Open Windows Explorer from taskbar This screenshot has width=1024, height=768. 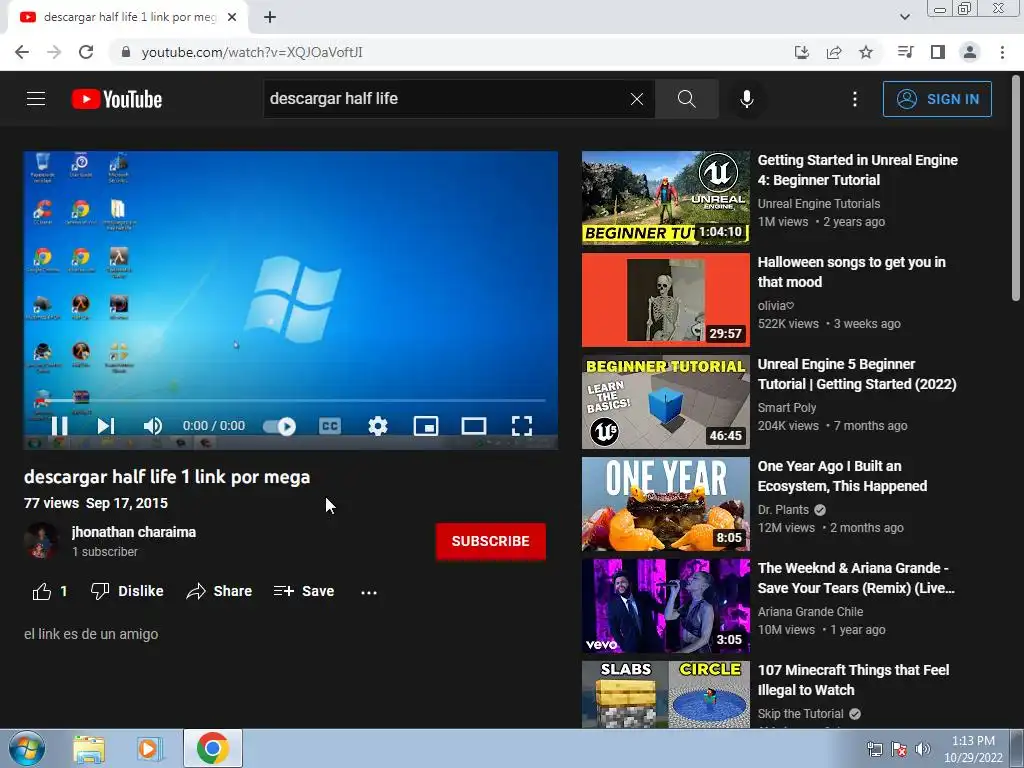89,749
